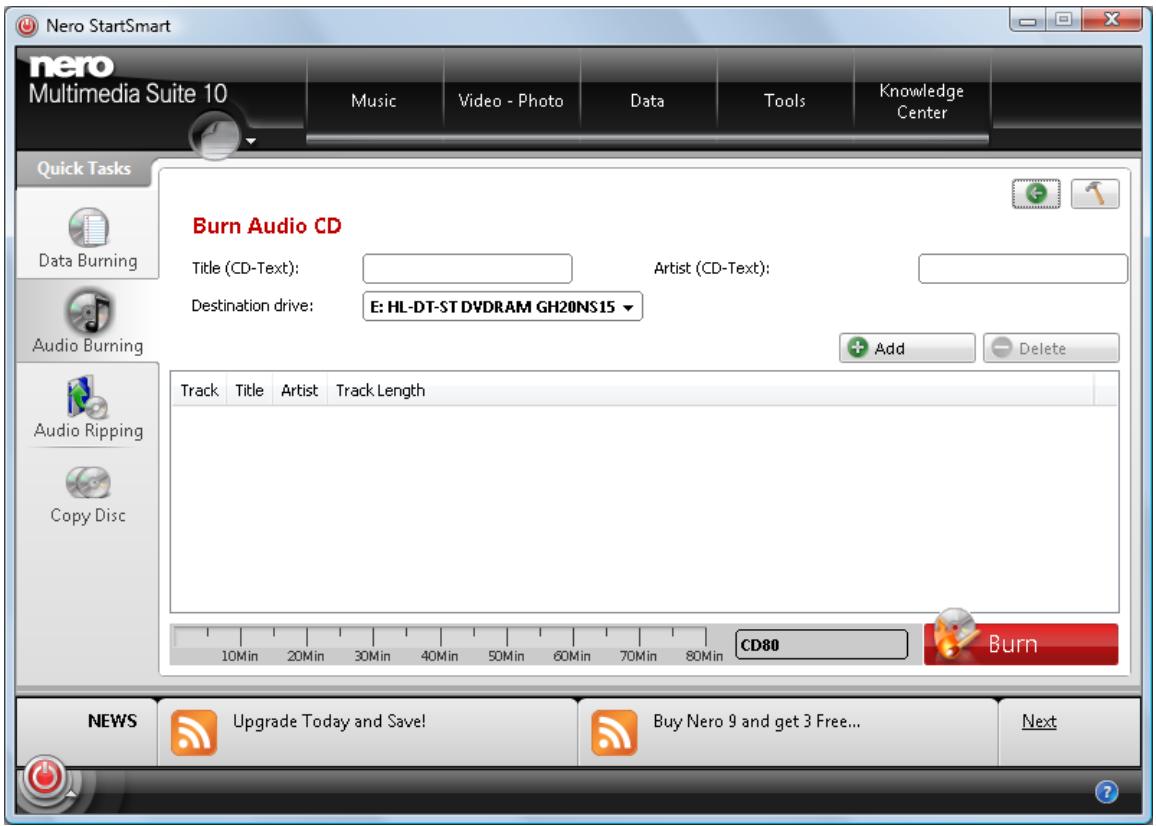This screenshot has width=1156, height=826.
Task: Expand the small arrow beside the launcher orb
Action: (251, 141)
